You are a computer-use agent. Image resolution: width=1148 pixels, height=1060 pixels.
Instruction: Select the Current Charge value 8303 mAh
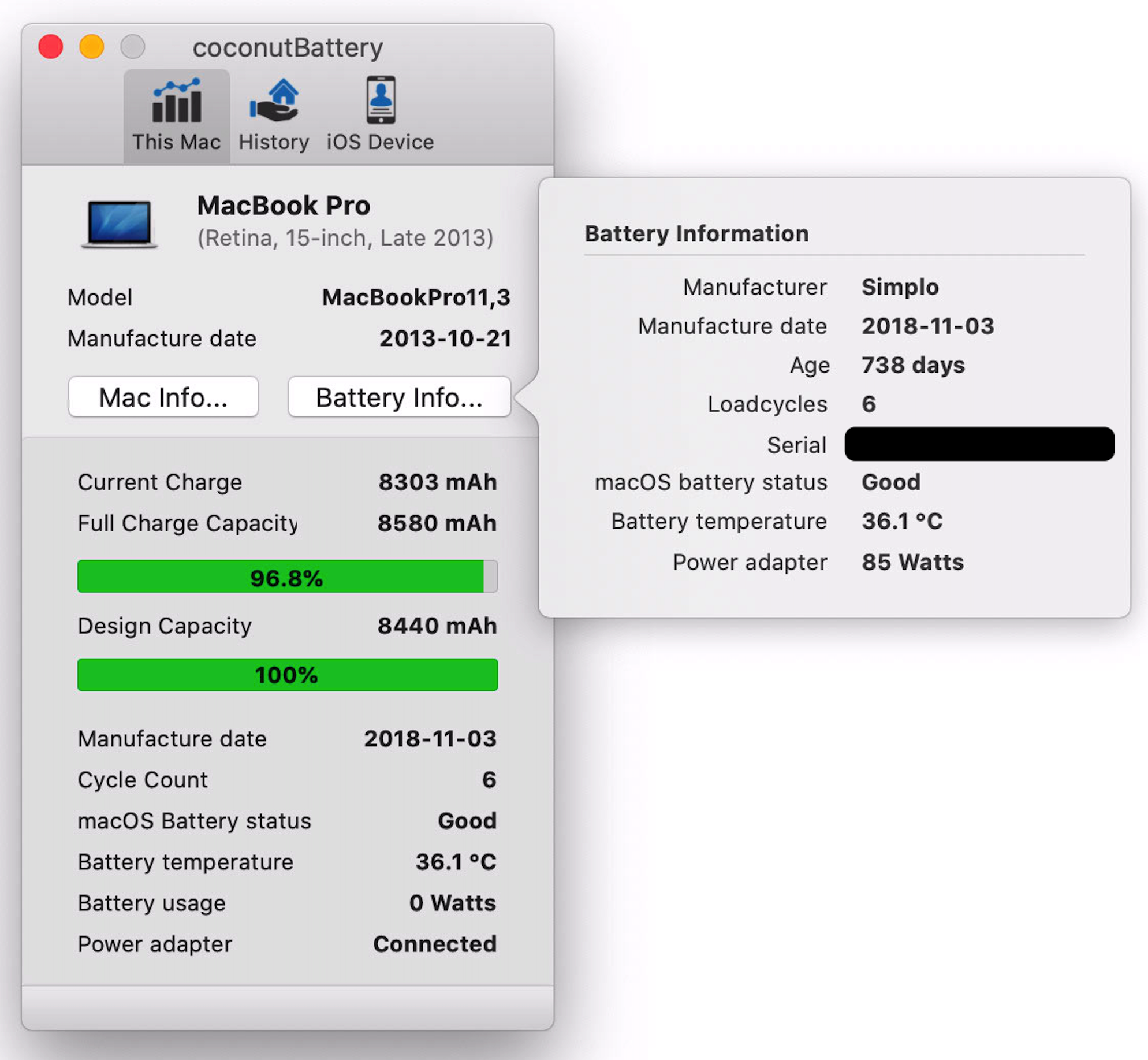(438, 482)
